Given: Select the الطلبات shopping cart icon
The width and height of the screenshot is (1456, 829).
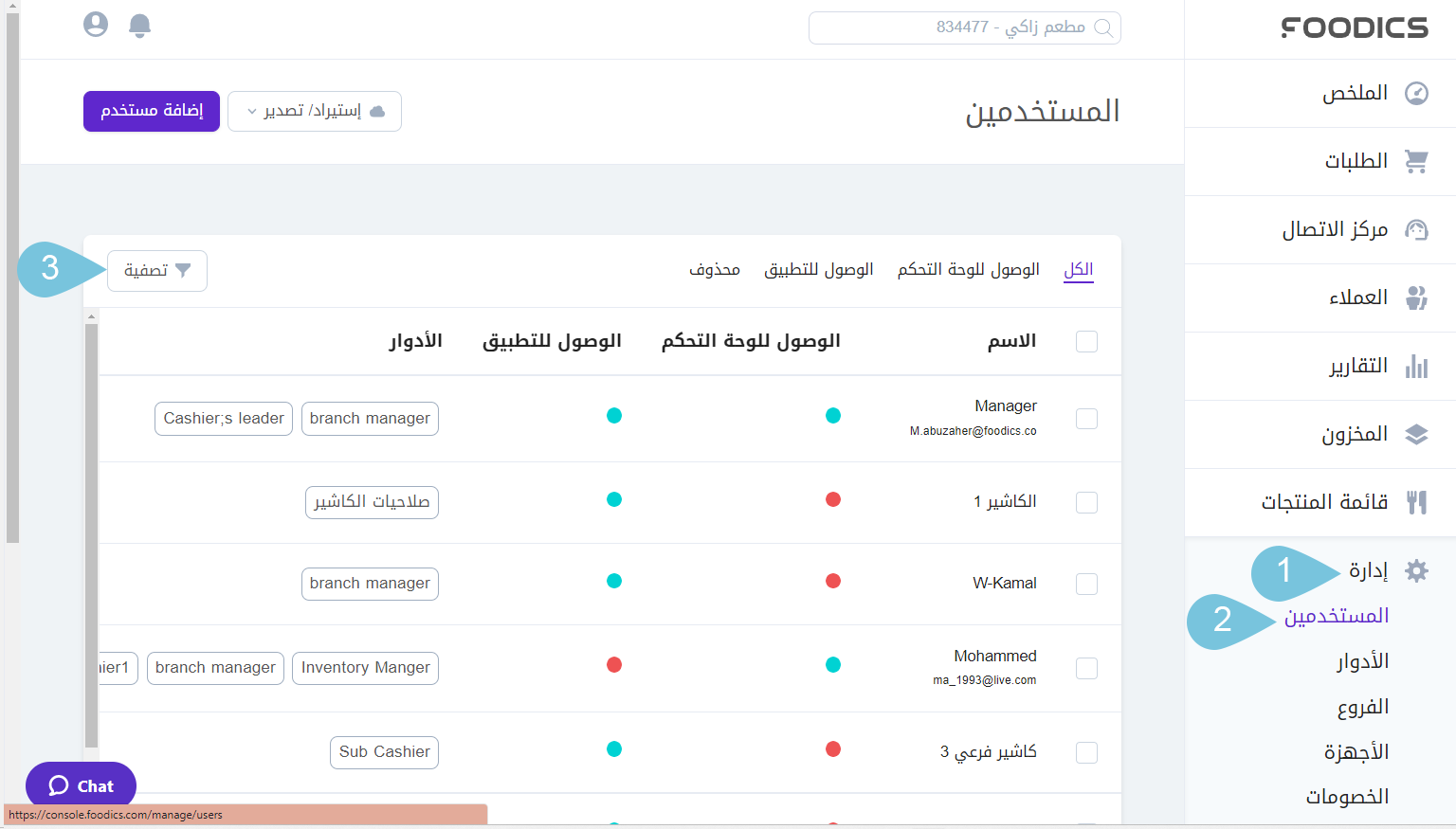Looking at the screenshot, I should click(1416, 161).
